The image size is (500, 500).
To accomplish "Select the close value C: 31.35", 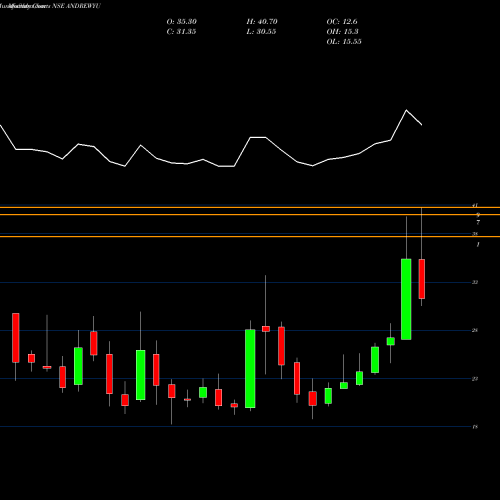I will 181,32.
